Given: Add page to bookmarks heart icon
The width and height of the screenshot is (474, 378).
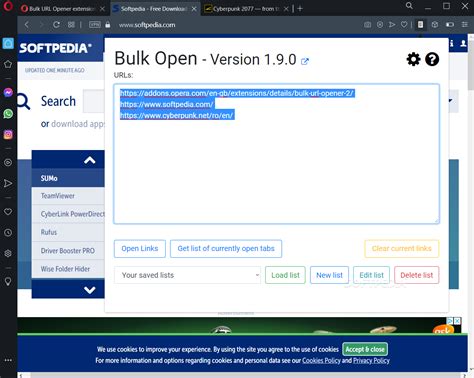Looking at the screenshot, I should (404, 25).
